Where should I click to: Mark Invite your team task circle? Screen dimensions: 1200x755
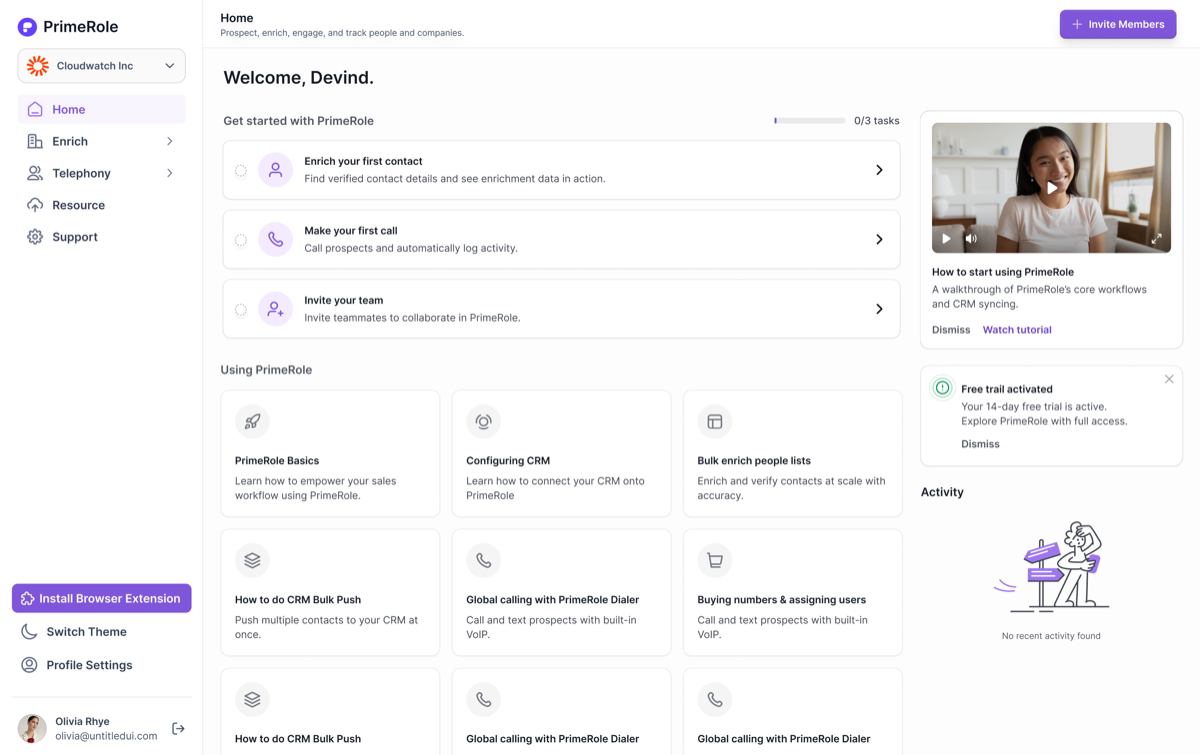click(x=241, y=310)
